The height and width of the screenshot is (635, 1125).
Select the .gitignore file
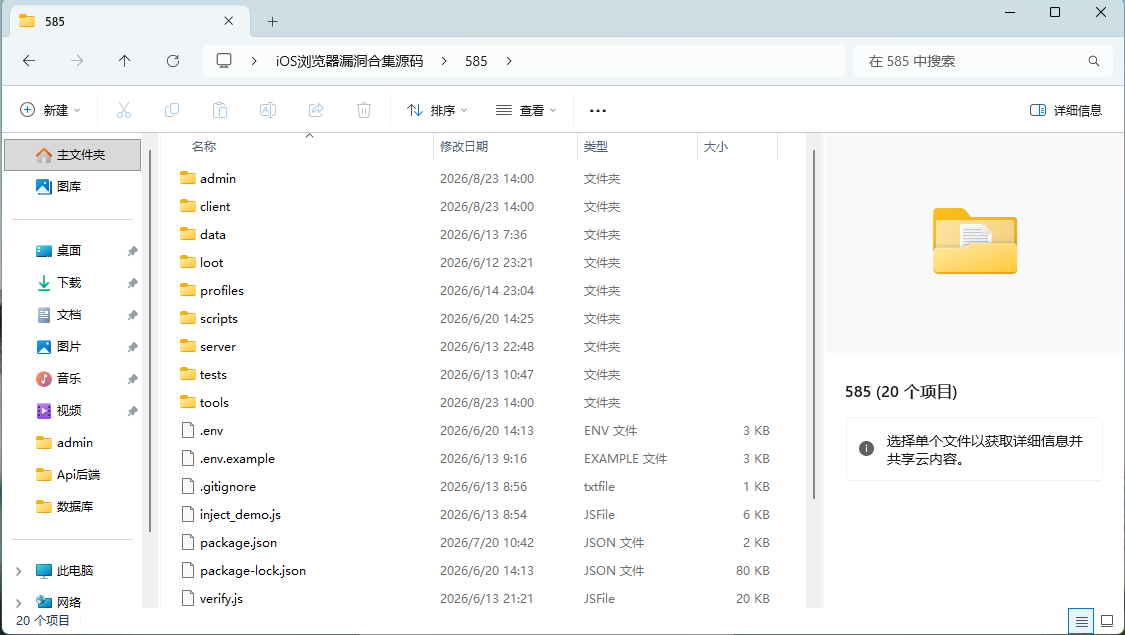pyautogui.click(x=477, y=486)
